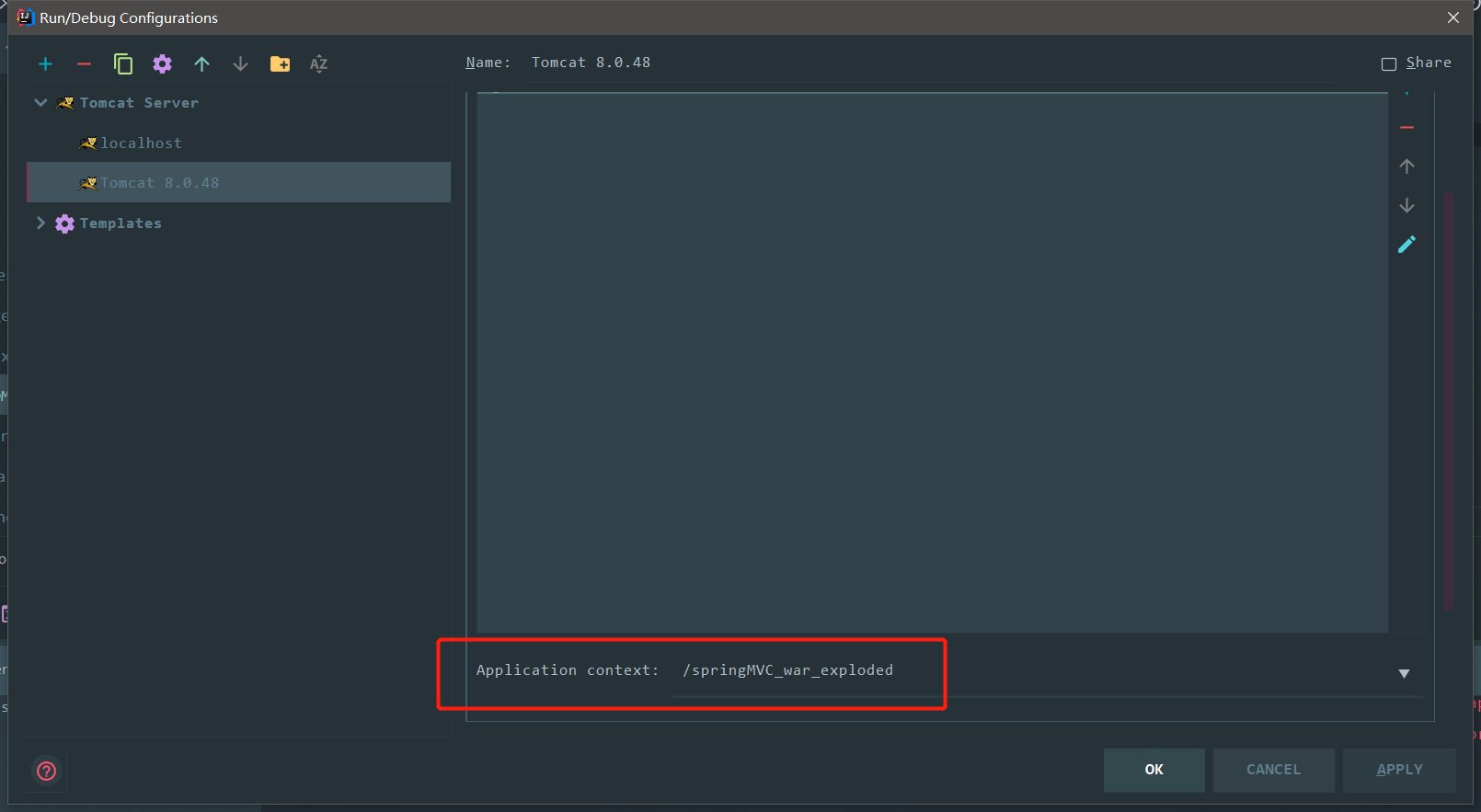Viewport: 1481px width, 812px height.
Task: Select the Tomcat 8.0.48 configuration in the tree
Action: (x=239, y=182)
